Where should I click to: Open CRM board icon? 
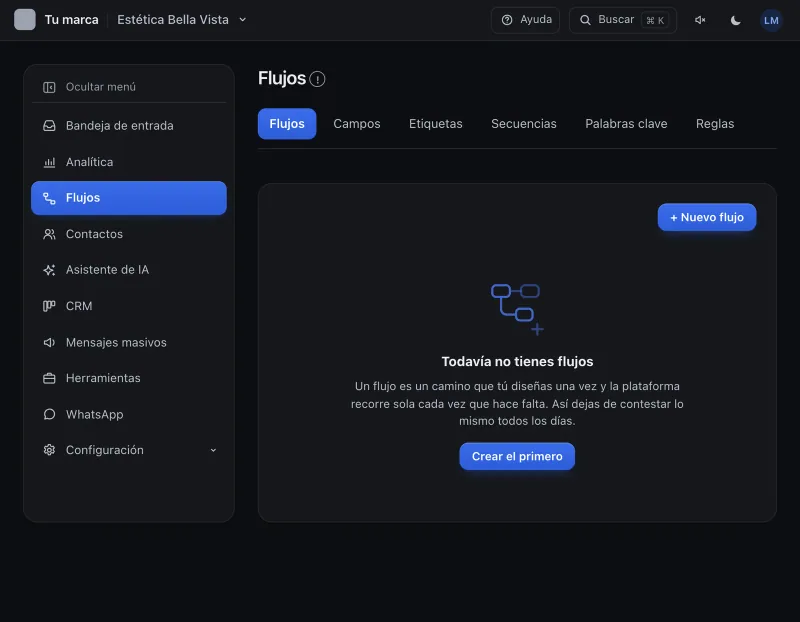point(49,306)
